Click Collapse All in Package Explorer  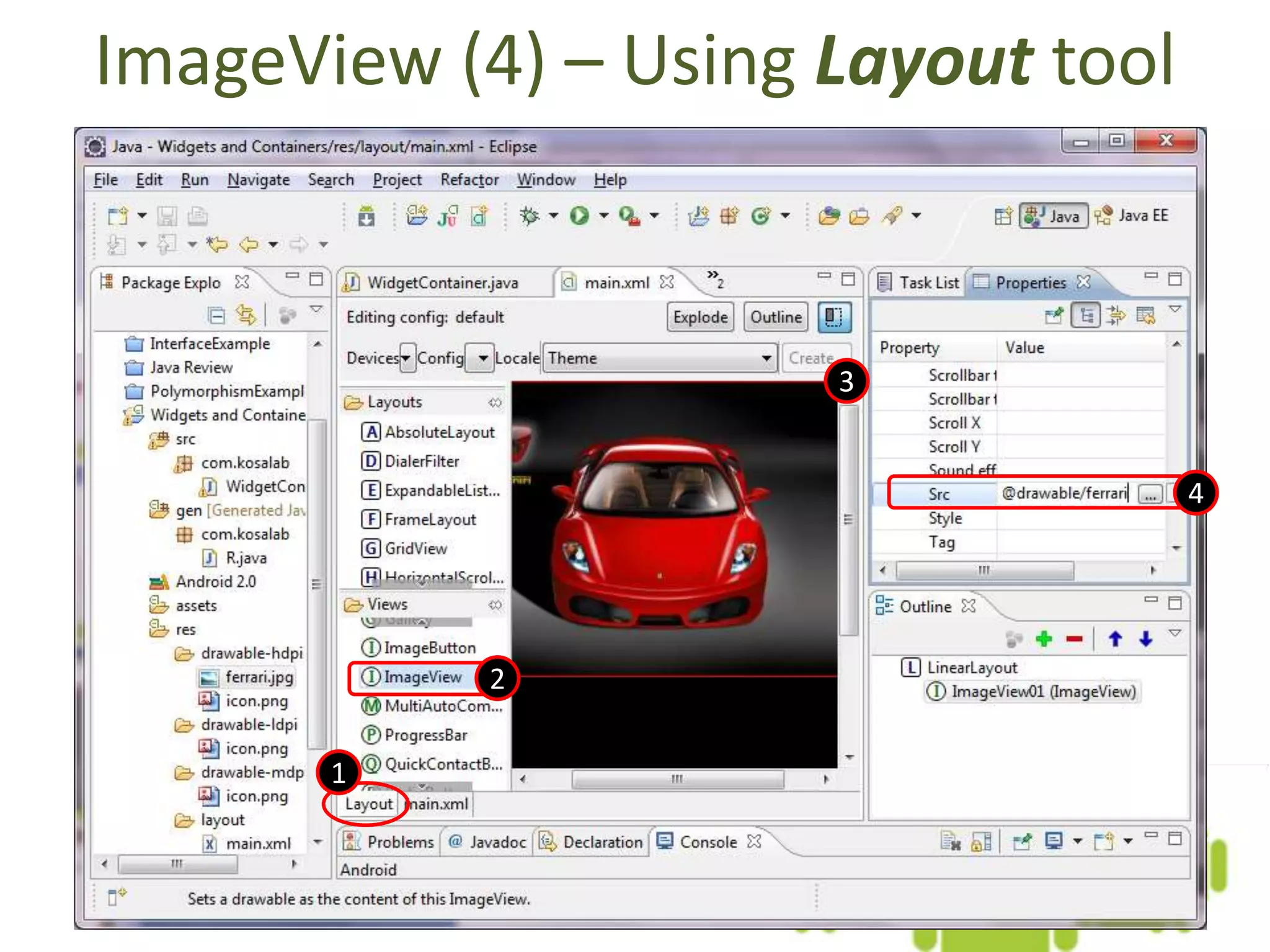click(x=216, y=315)
